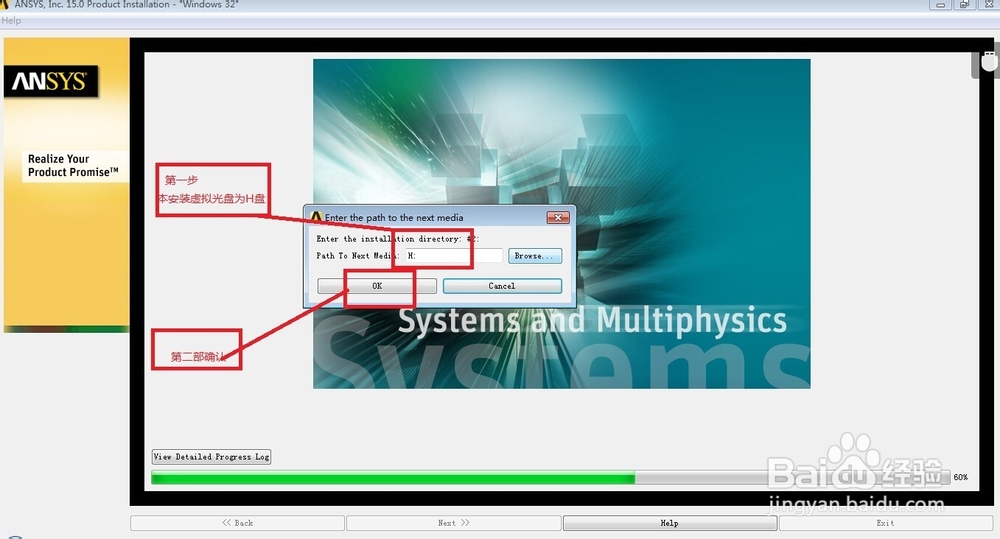The image size is (1000, 539).
Task: Click the ANSYS logo in sidebar
Action: pos(51,81)
